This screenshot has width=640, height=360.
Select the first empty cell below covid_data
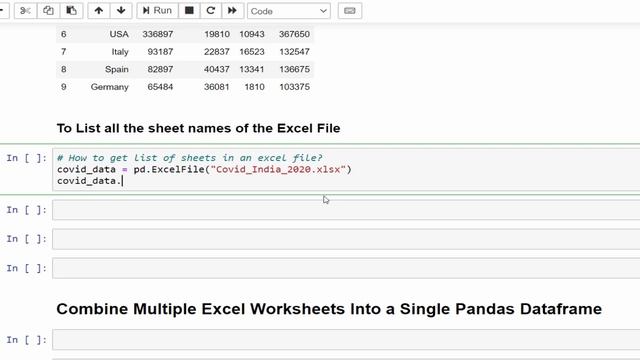(346, 210)
